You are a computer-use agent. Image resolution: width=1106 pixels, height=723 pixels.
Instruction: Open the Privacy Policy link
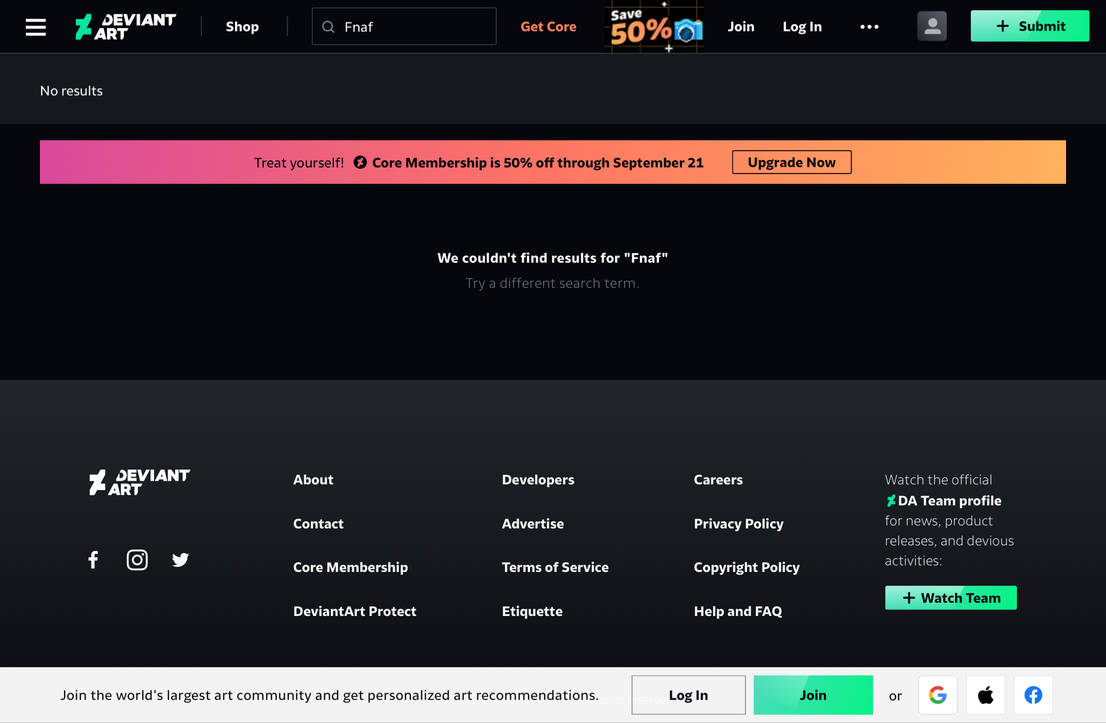point(739,523)
